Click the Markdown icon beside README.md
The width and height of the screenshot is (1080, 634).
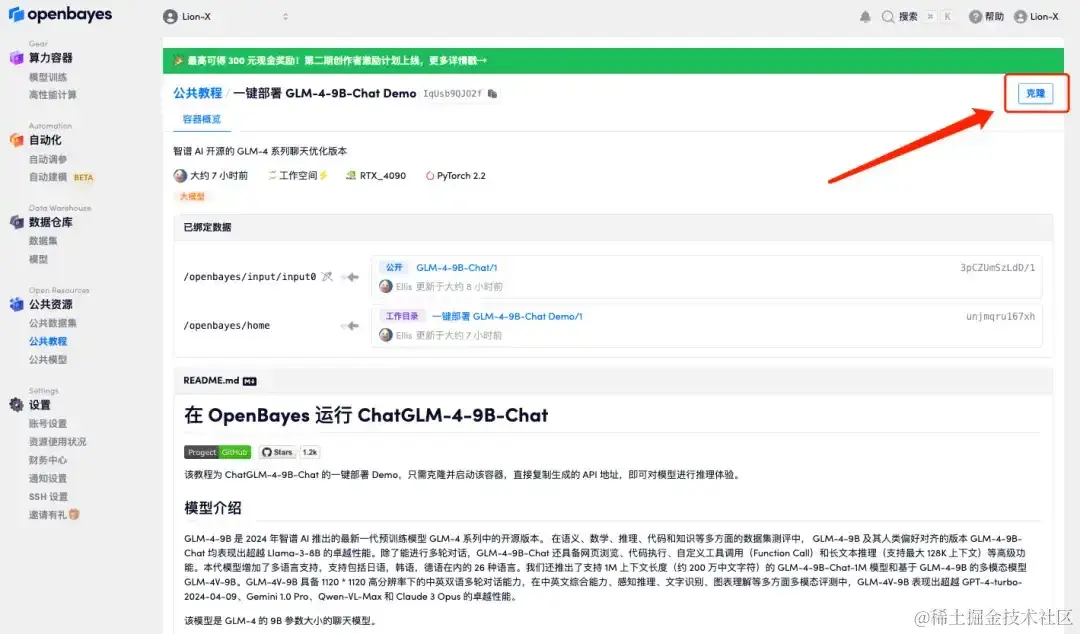tap(249, 381)
